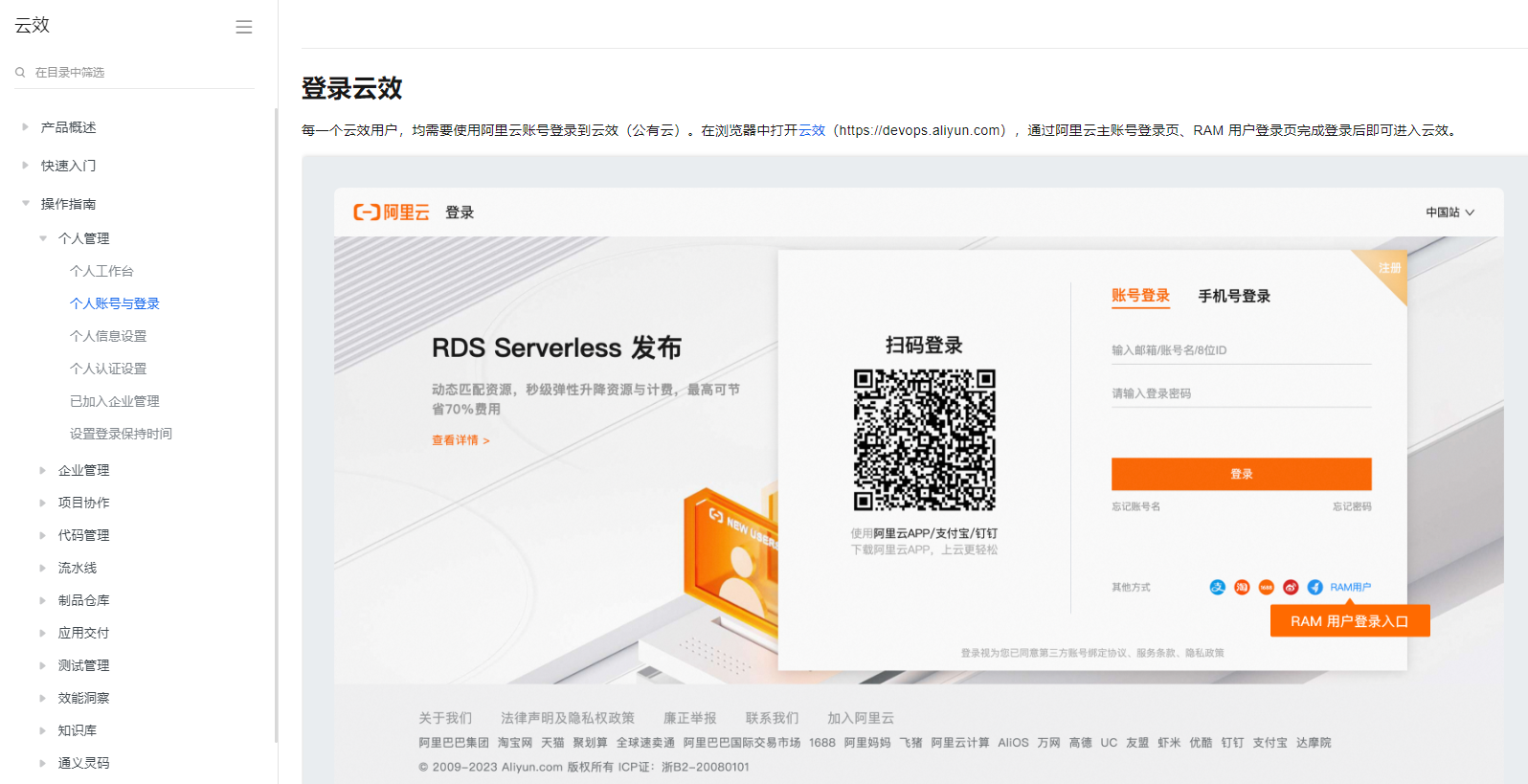Open the 设置登录保持时间 page

coord(121,434)
